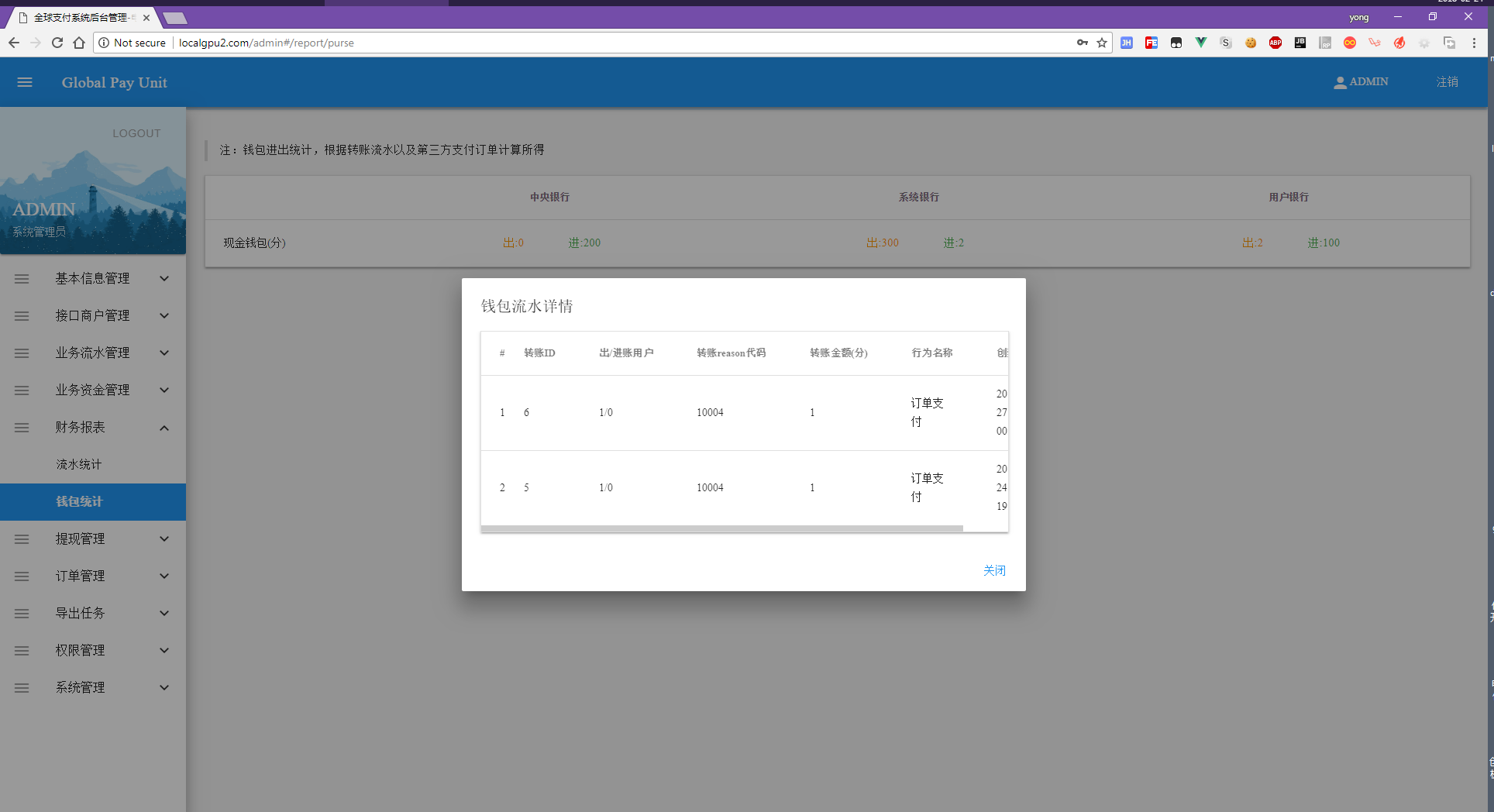
Task: Open the 系统管理 menu label
Action: (x=80, y=688)
